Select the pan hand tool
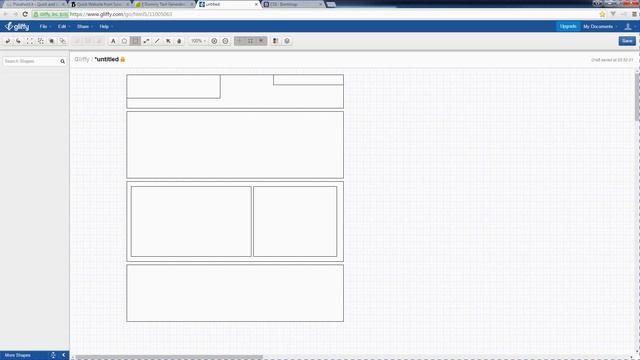640x360 pixels. click(179, 41)
